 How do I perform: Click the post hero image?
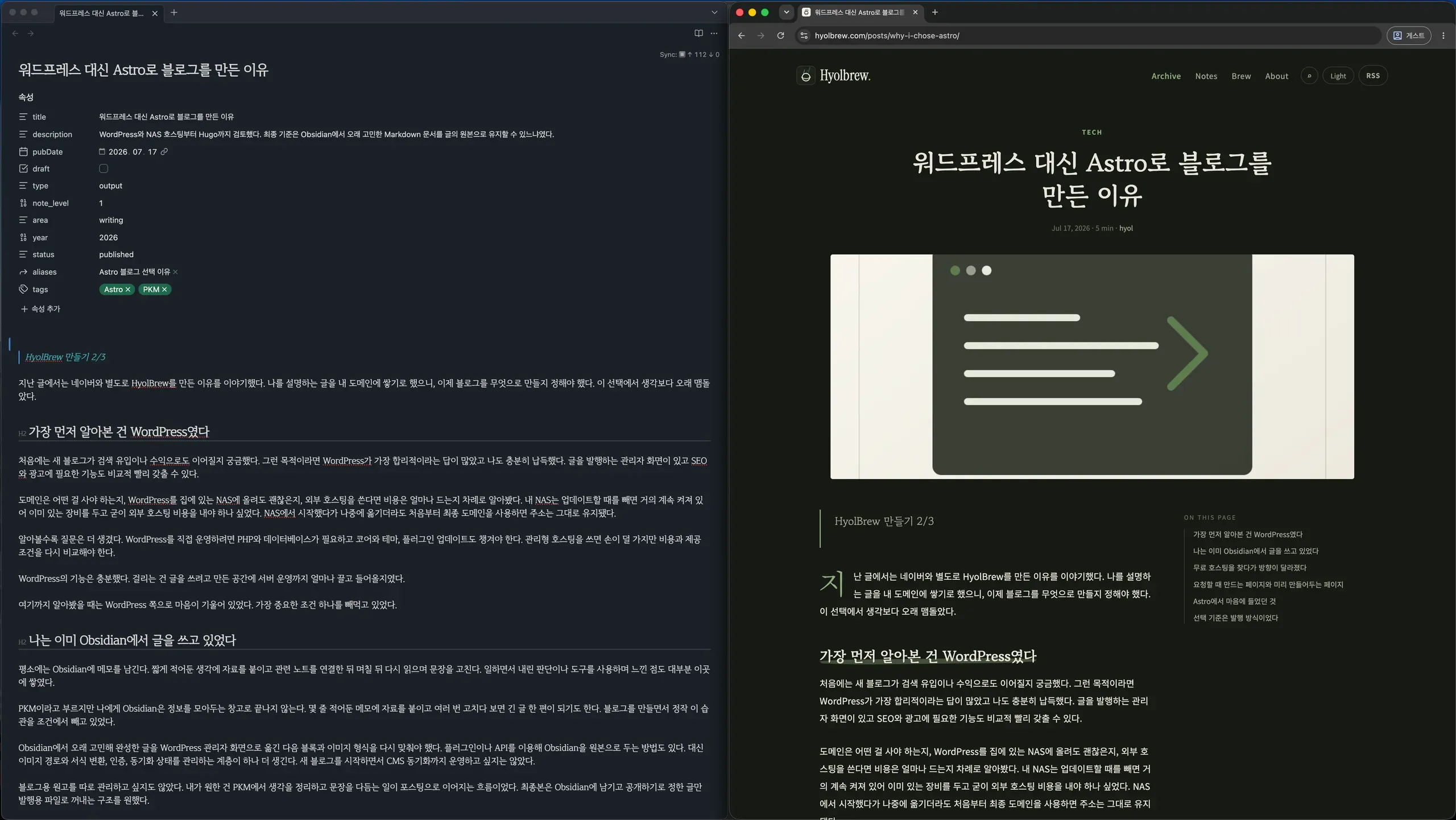1092,366
